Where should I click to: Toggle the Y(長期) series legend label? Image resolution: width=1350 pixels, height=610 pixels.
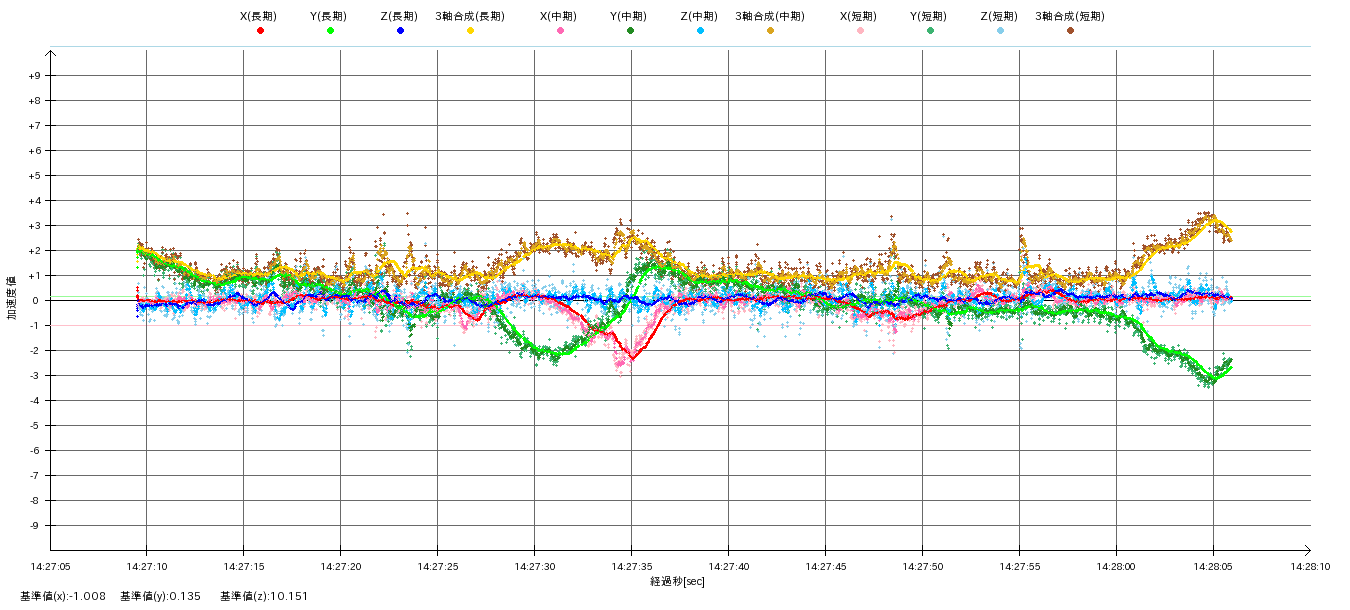(x=329, y=16)
